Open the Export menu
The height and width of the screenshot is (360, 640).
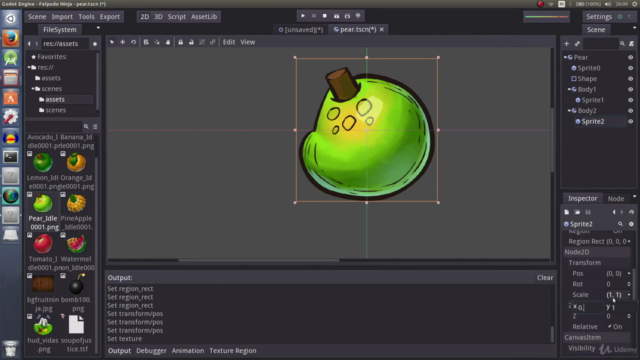110,17
